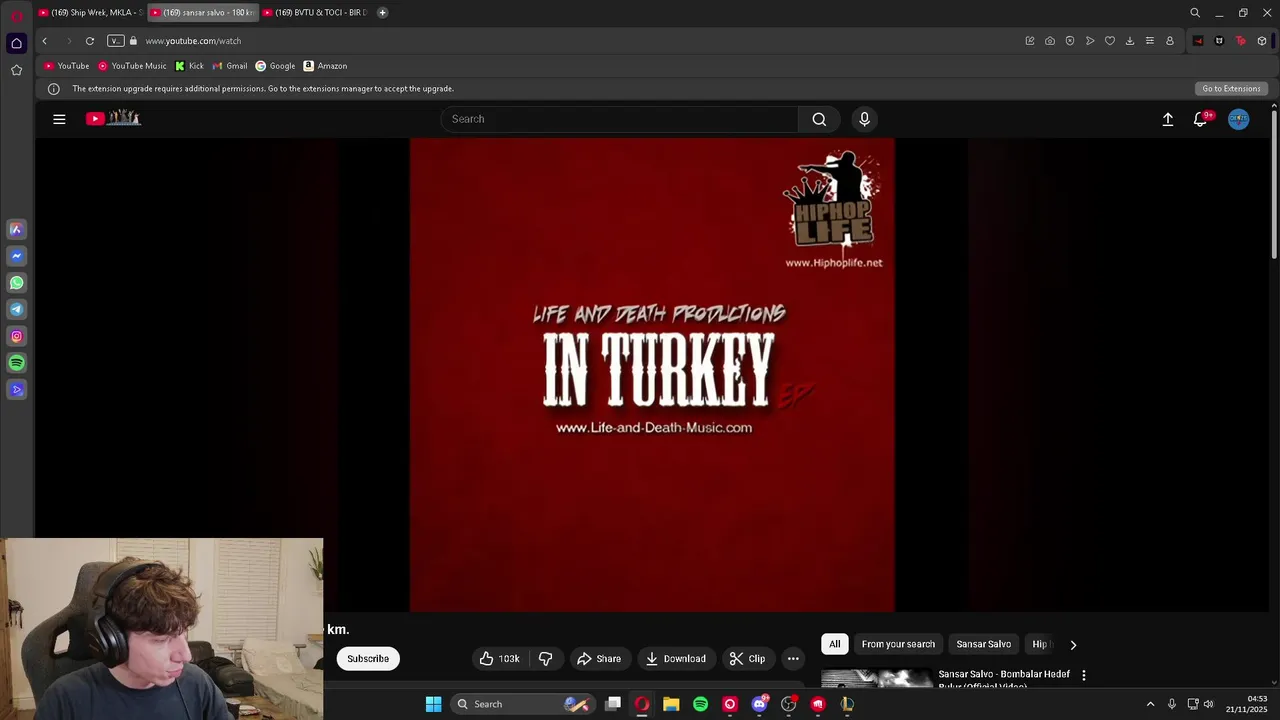Open Messenger in the sidebar
Screen dimensions: 1280x720
[x=16, y=256]
